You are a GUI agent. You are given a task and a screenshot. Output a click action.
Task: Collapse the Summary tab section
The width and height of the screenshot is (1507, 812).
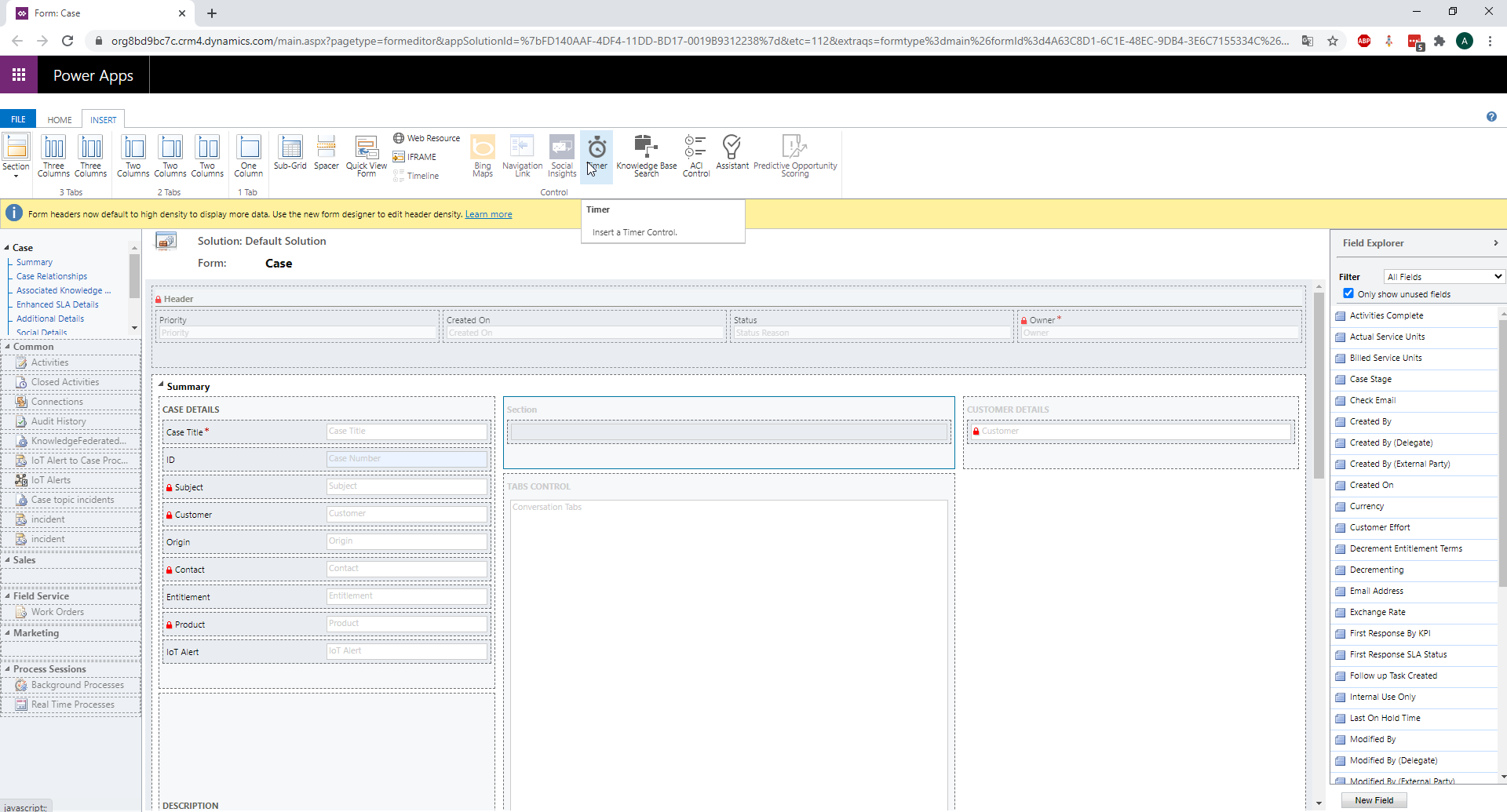pos(161,385)
